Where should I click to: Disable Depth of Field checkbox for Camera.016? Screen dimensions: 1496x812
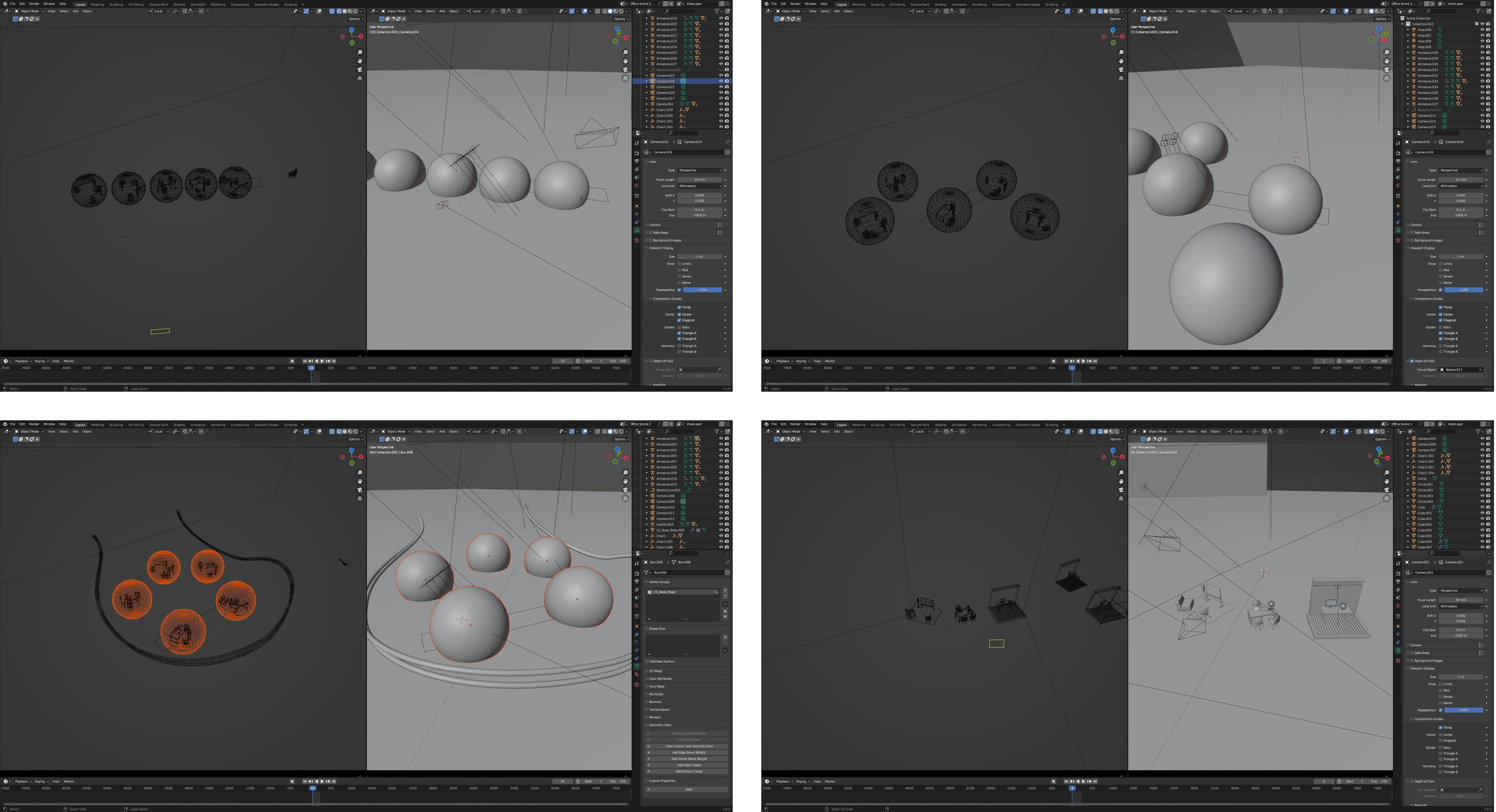1412,361
